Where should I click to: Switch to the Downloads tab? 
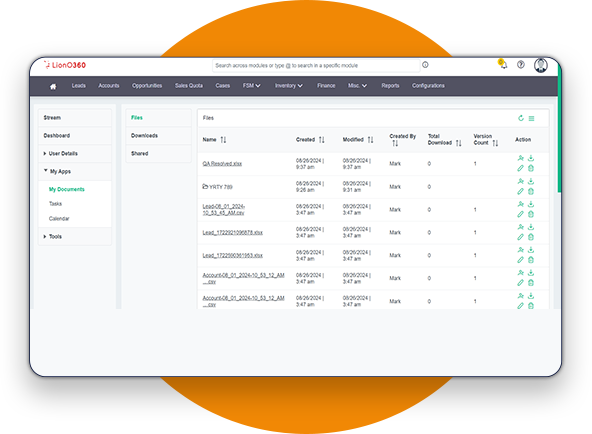(x=158, y=135)
